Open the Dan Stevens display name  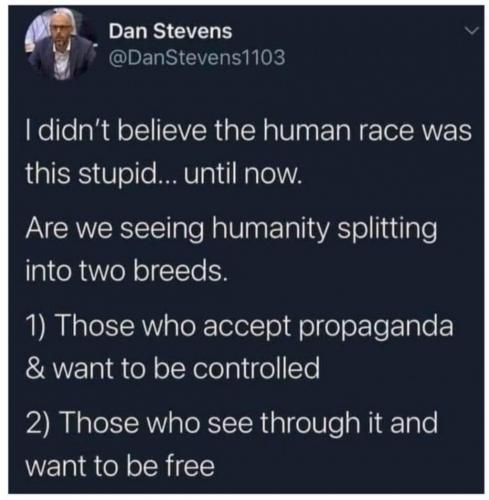coord(170,31)
